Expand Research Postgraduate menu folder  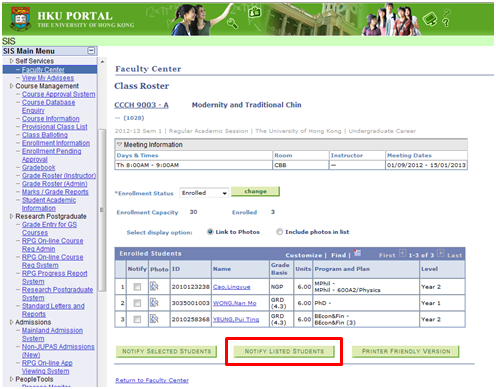(11, 216)
